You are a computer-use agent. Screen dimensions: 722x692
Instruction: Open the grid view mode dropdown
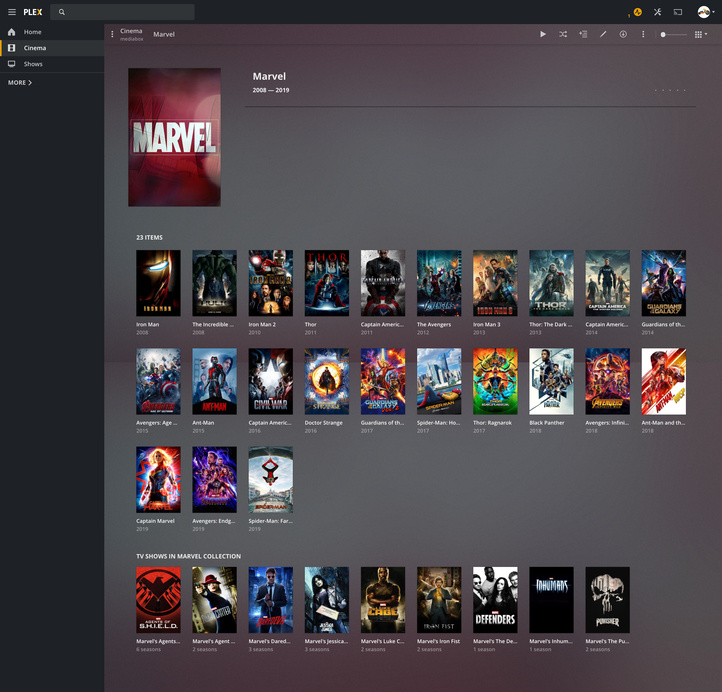click(701, 34)
